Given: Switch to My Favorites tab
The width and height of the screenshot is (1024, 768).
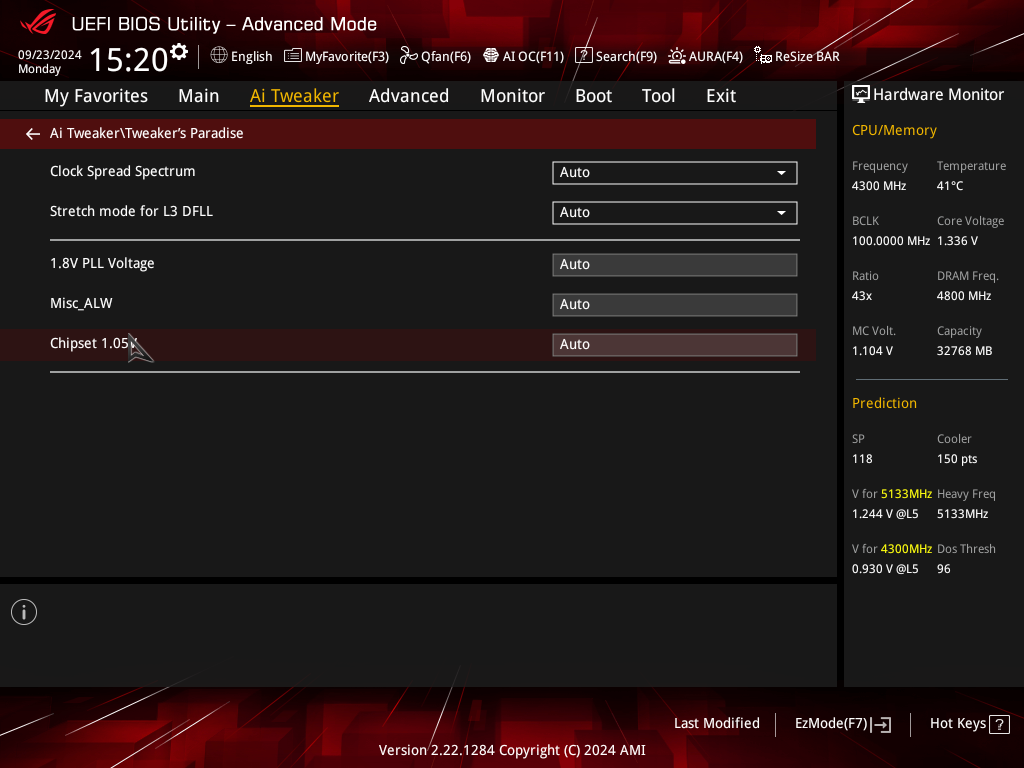Looking at the screenshot, I should 96,96.
